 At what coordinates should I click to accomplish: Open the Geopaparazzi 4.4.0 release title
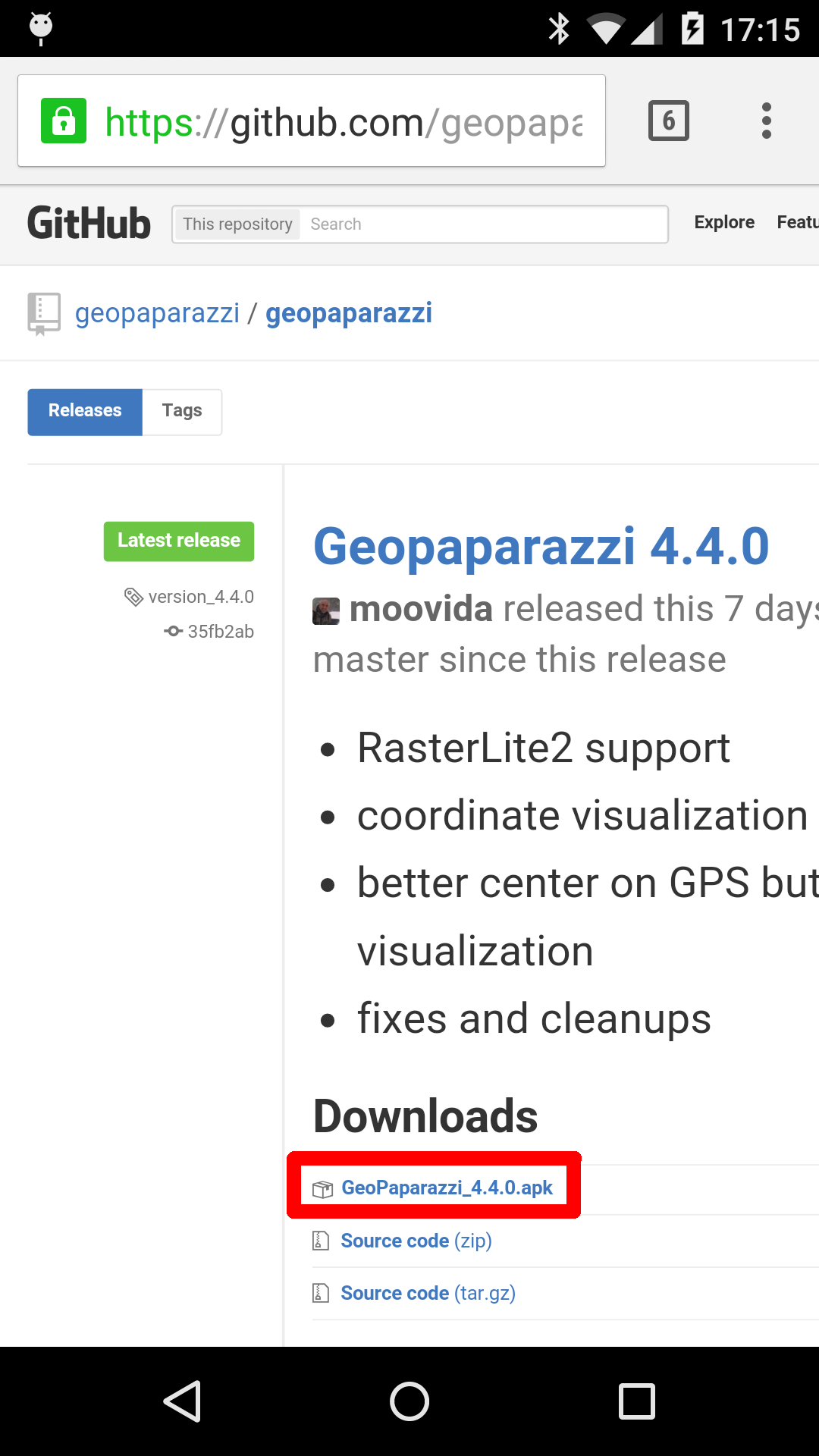point(541,547)
